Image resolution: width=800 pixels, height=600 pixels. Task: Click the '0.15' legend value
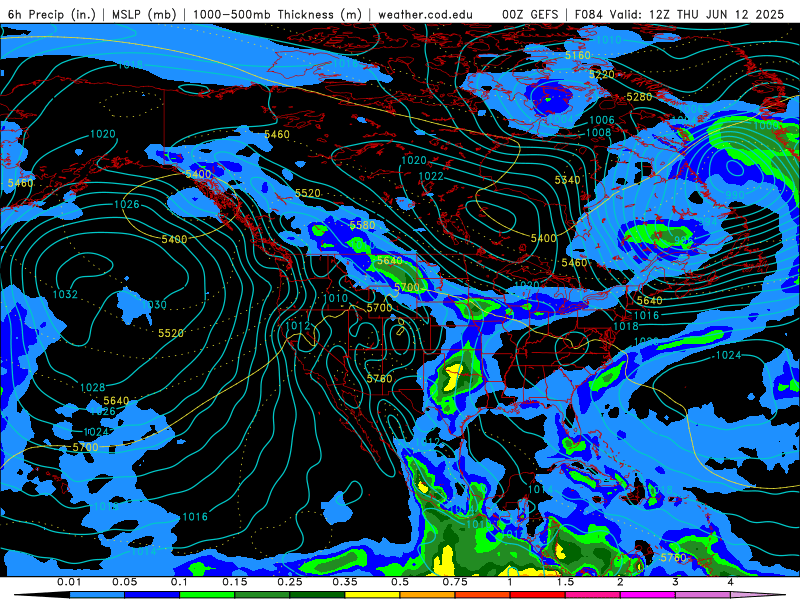[x=235, y=582]
